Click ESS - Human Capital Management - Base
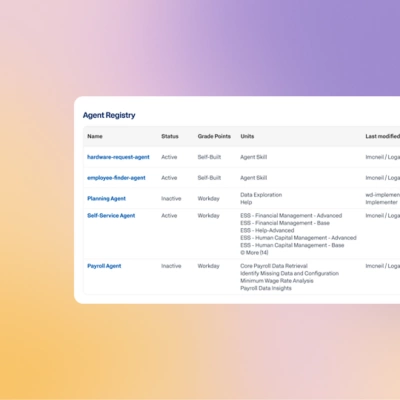The image size is (400, 400). pyautogui.click(x=292, y=245)
